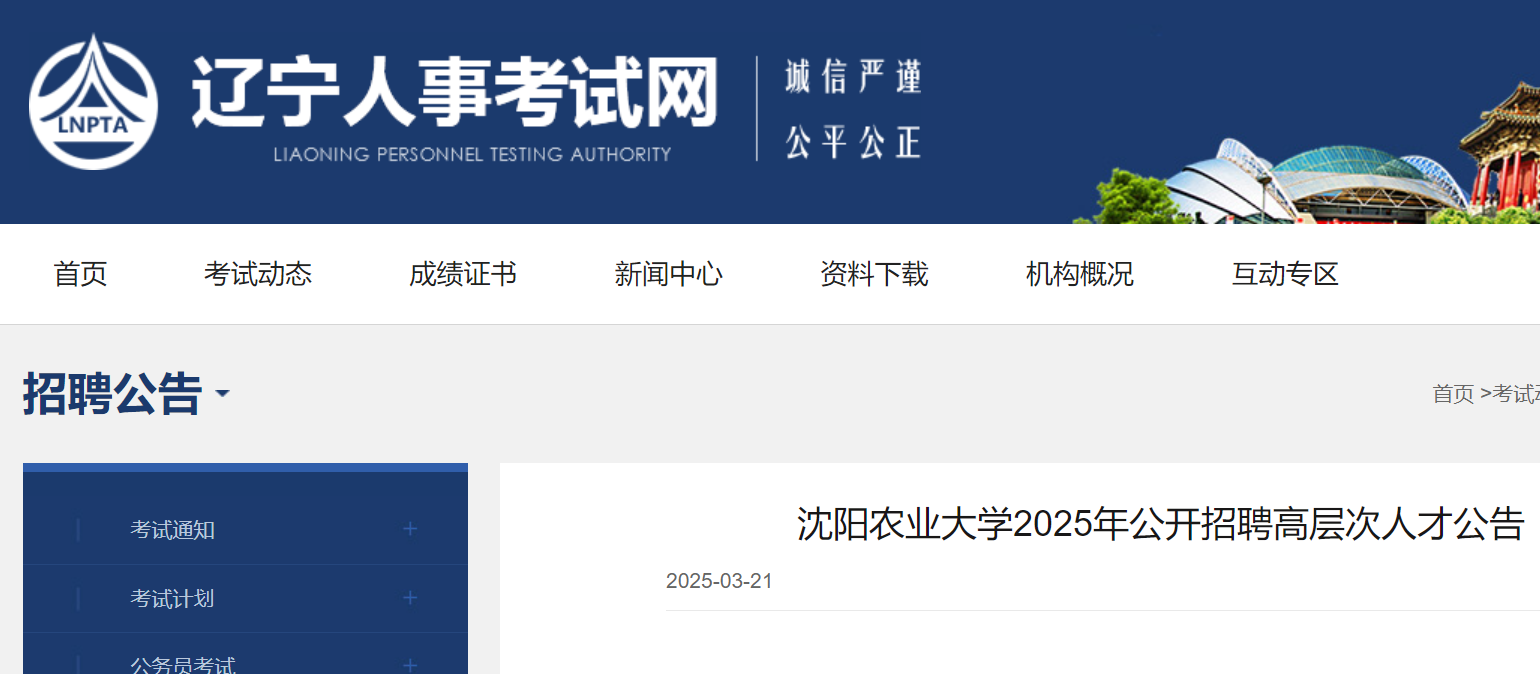The height and width of the screenshot is (674, 1540).
Task: Go to the 成绩证书 menu item
Action: click(x=463, y=274)
